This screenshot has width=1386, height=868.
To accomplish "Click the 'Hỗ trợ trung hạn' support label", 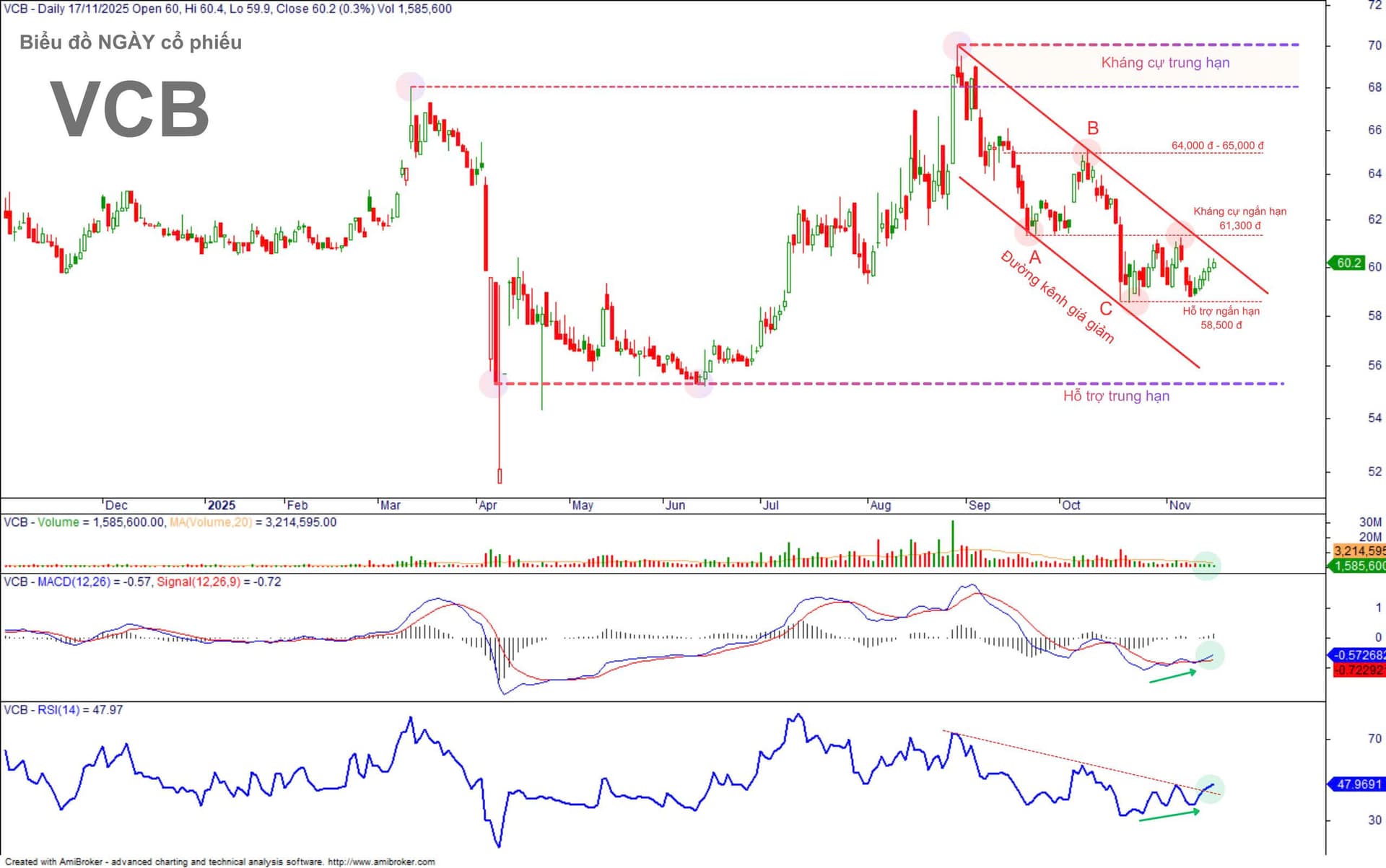I will (x=1116, y=396).
